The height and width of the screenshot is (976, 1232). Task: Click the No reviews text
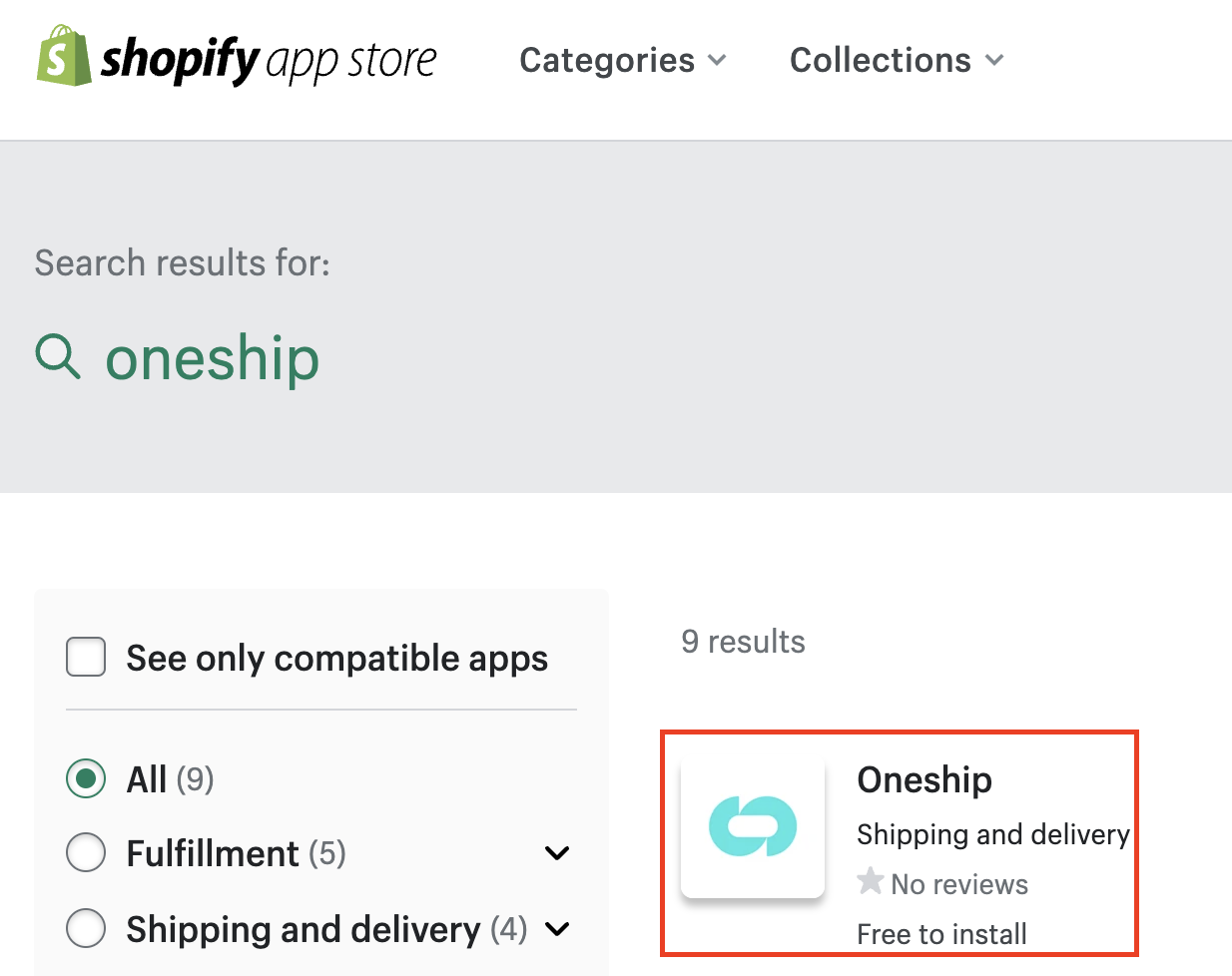(x=959, y=884)
